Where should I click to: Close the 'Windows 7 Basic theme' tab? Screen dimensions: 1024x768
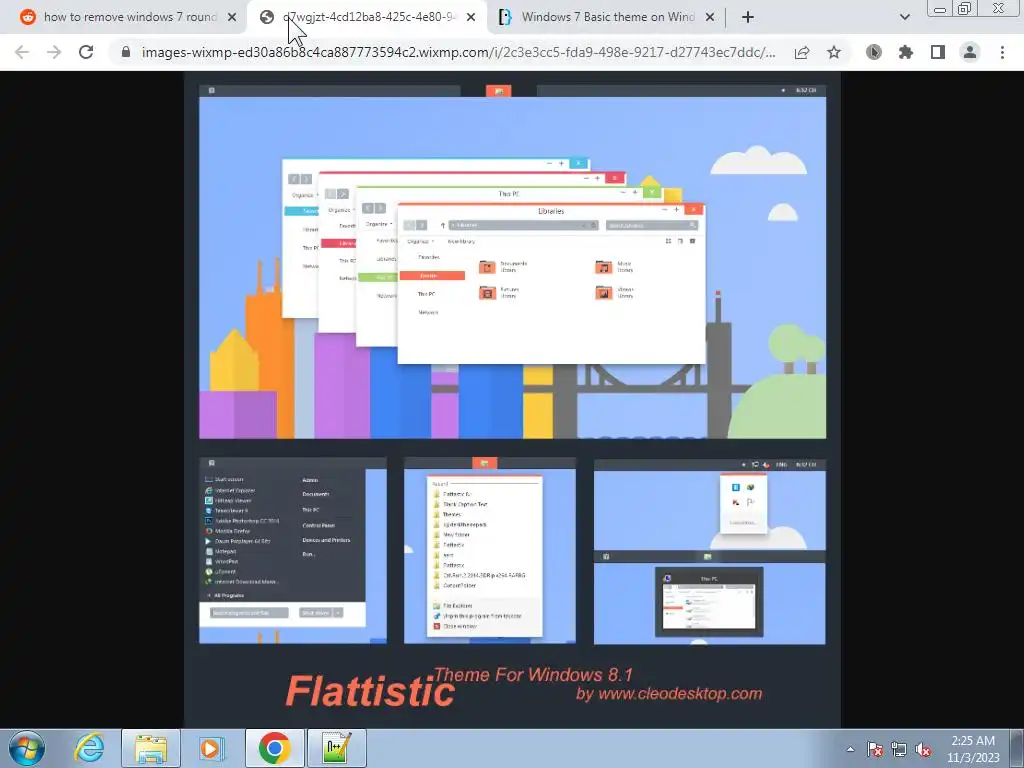click(x=710, y=18)
